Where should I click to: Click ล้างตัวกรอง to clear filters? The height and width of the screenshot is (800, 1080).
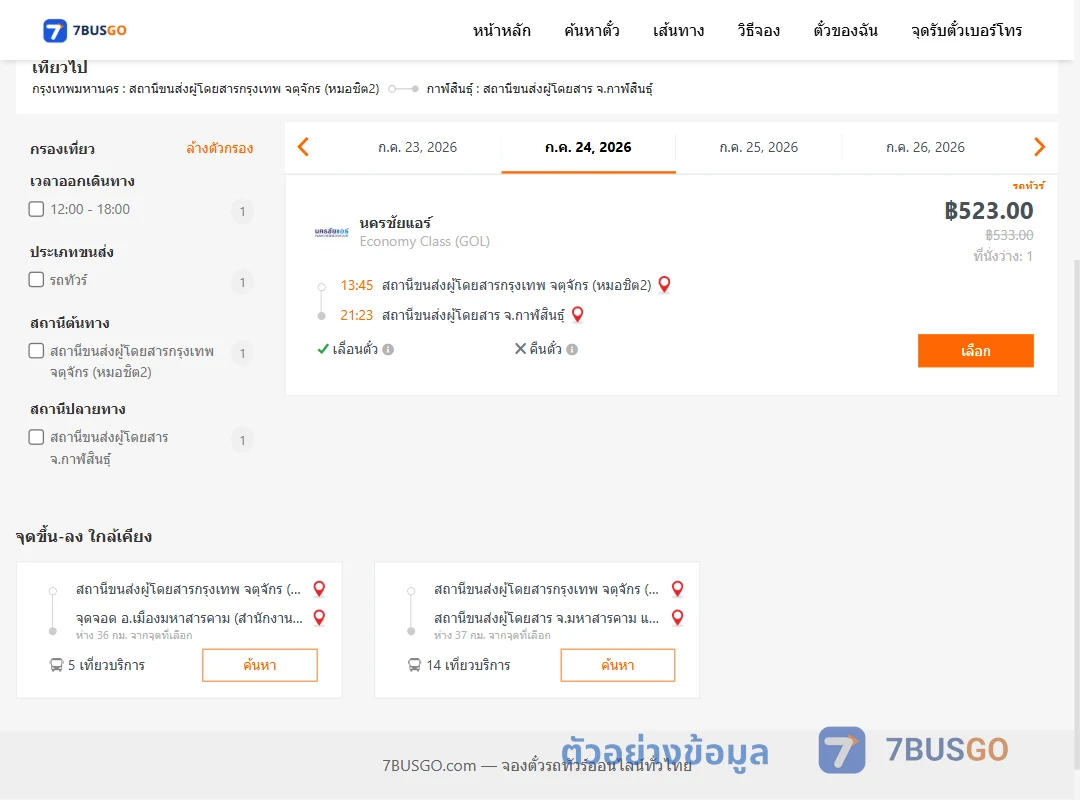pyautogui.click(x=220, y=148)
